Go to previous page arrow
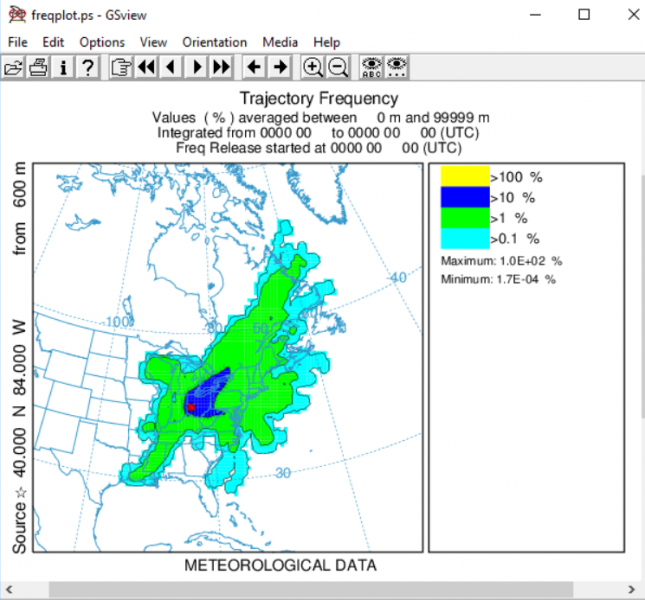645x600 pixels. [x=171, y=67]
